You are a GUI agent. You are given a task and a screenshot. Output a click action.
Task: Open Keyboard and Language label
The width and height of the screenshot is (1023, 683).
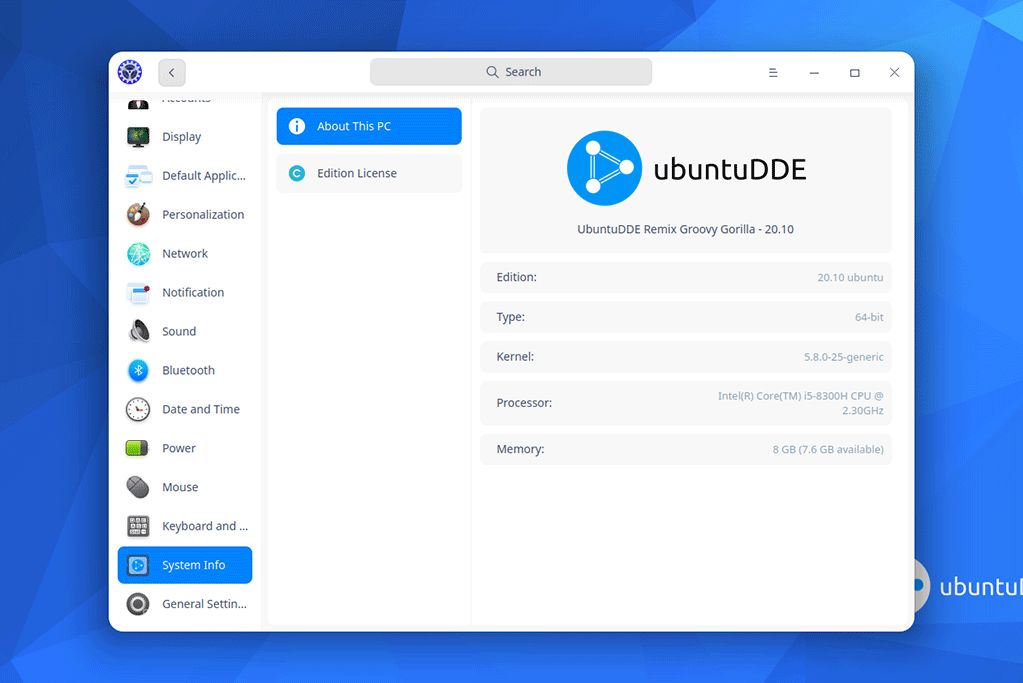[x=205, y=526]
